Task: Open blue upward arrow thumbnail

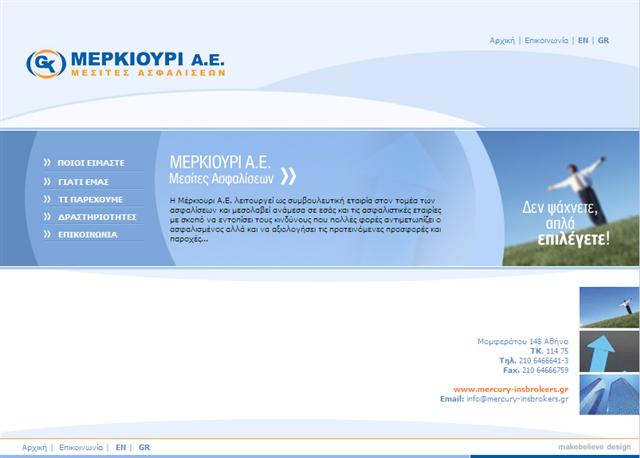Action: pyautogui.click(x=609, y=351)
